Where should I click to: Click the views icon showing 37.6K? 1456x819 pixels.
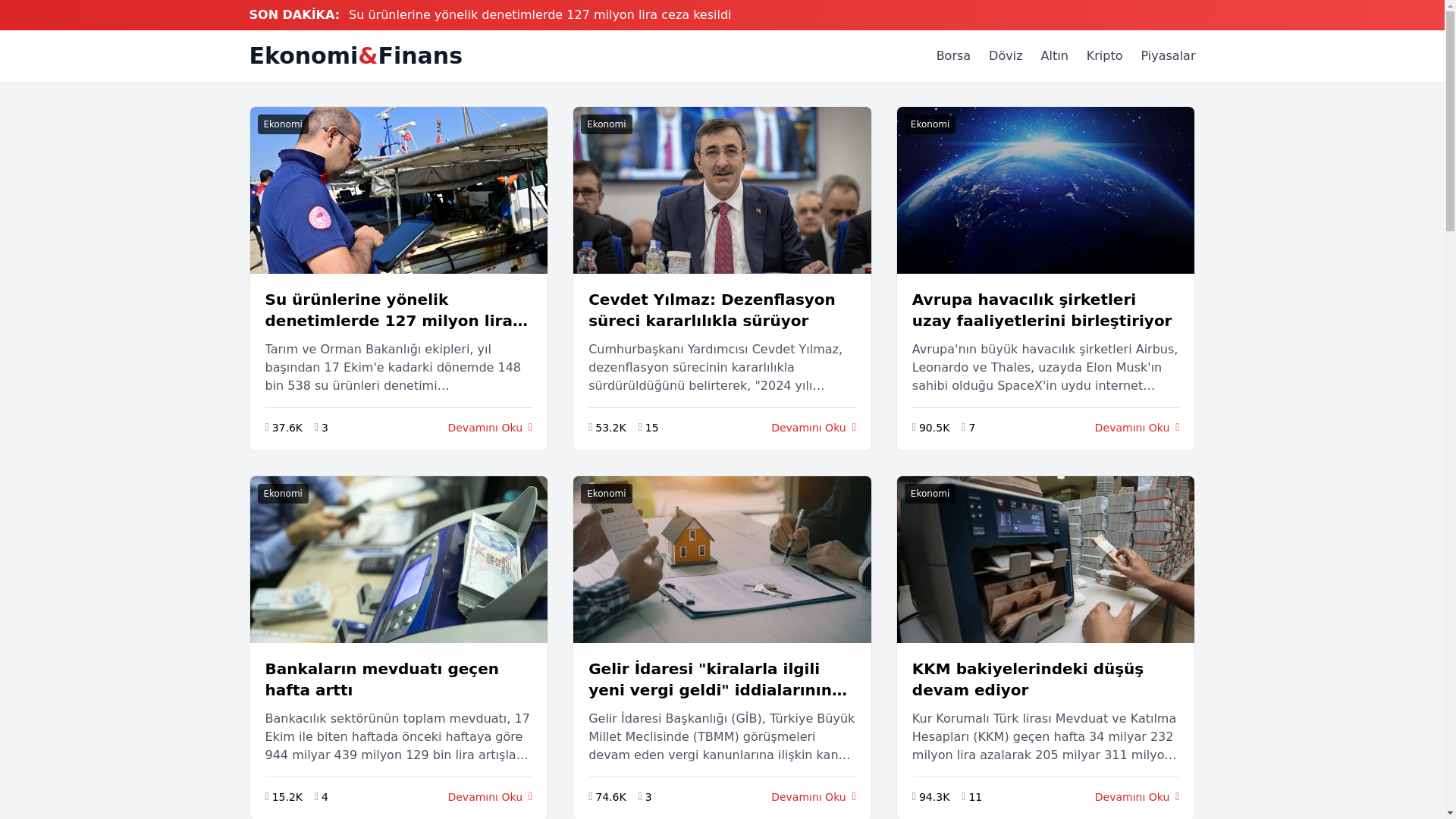[x=267, y=428]
